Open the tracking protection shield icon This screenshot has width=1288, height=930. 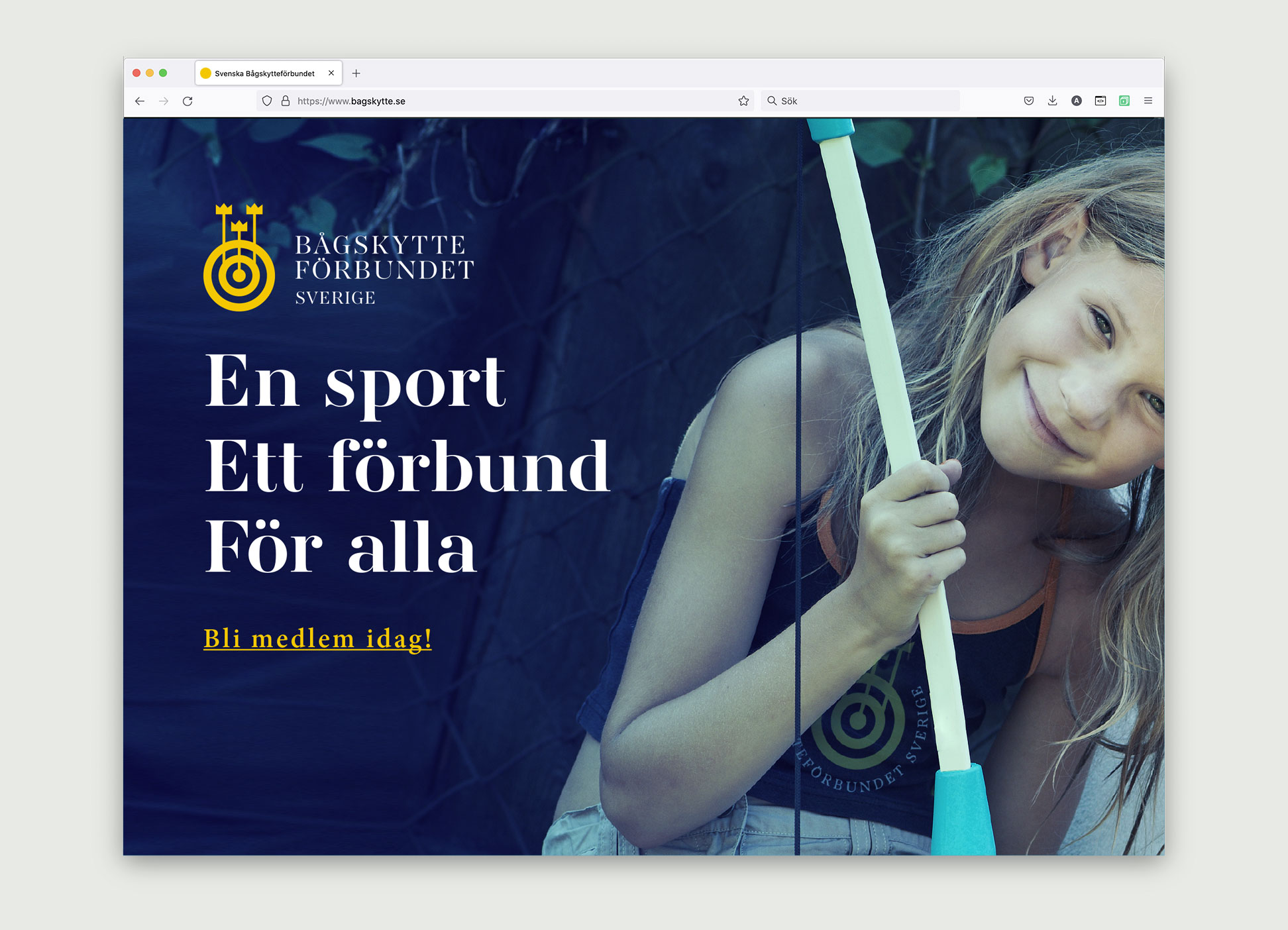(267, 101)
